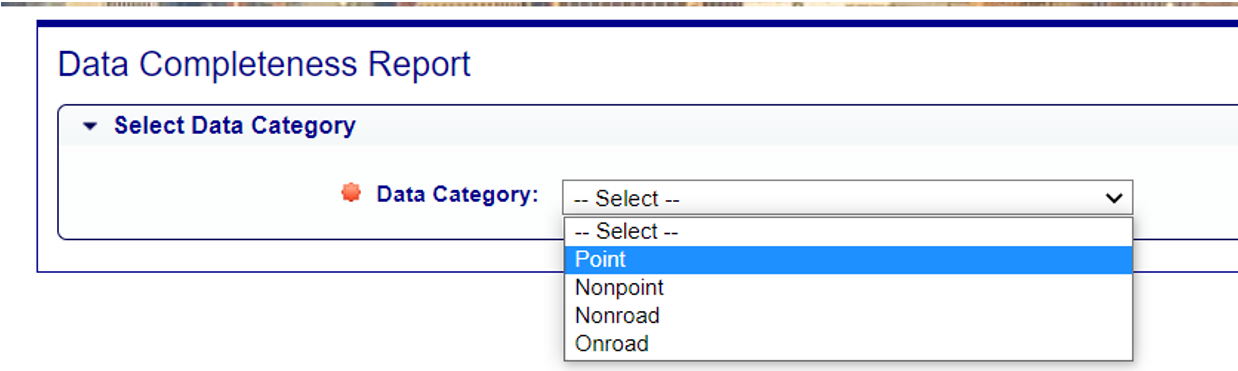
Task: Click blank panel area left of required marker
Action: pos(200,194)
